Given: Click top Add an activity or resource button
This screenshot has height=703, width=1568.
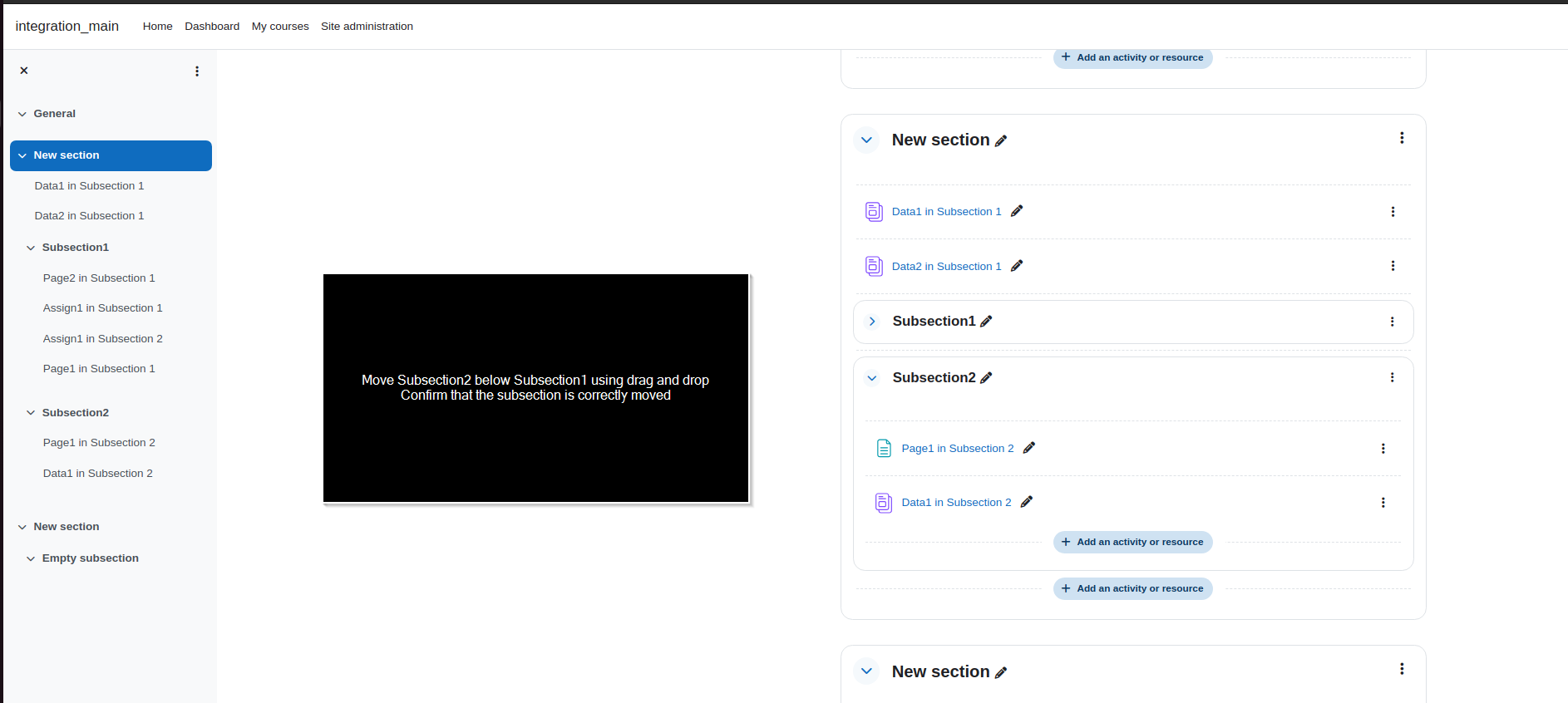Looking at the screenshot, I should coord(1132,57).
